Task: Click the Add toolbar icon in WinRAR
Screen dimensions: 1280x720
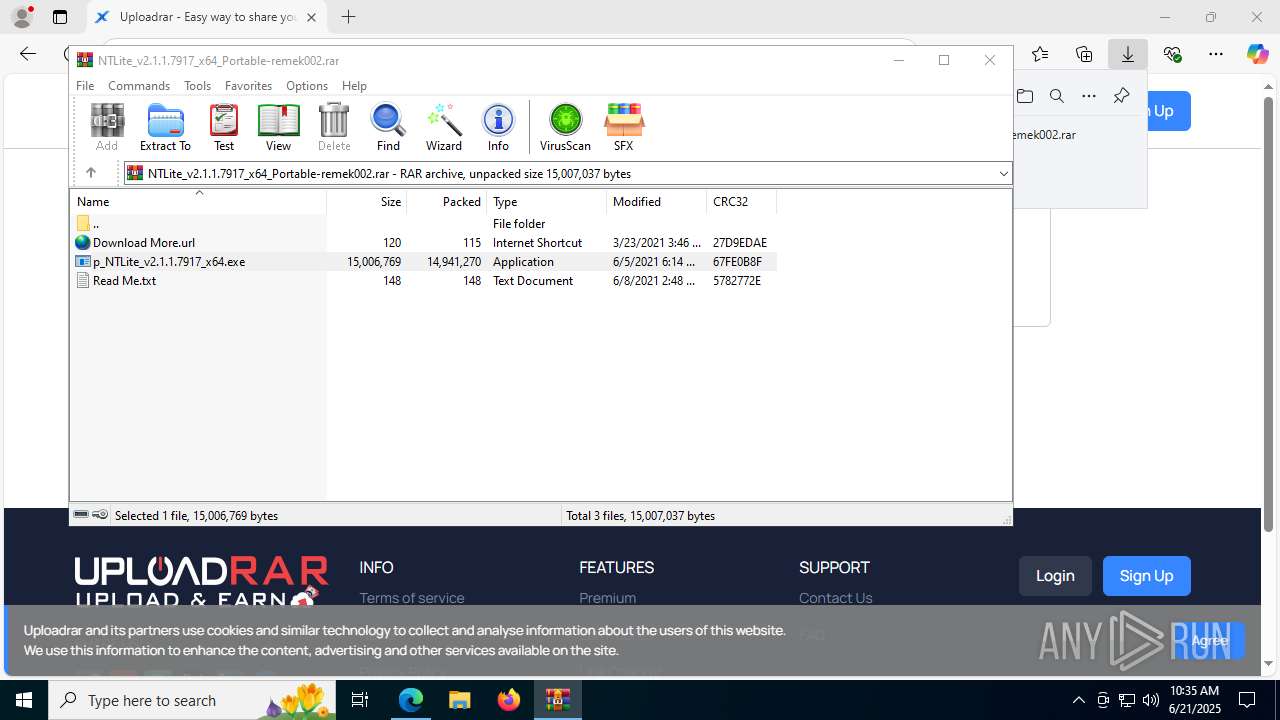Action: click(x=107, y=127)
